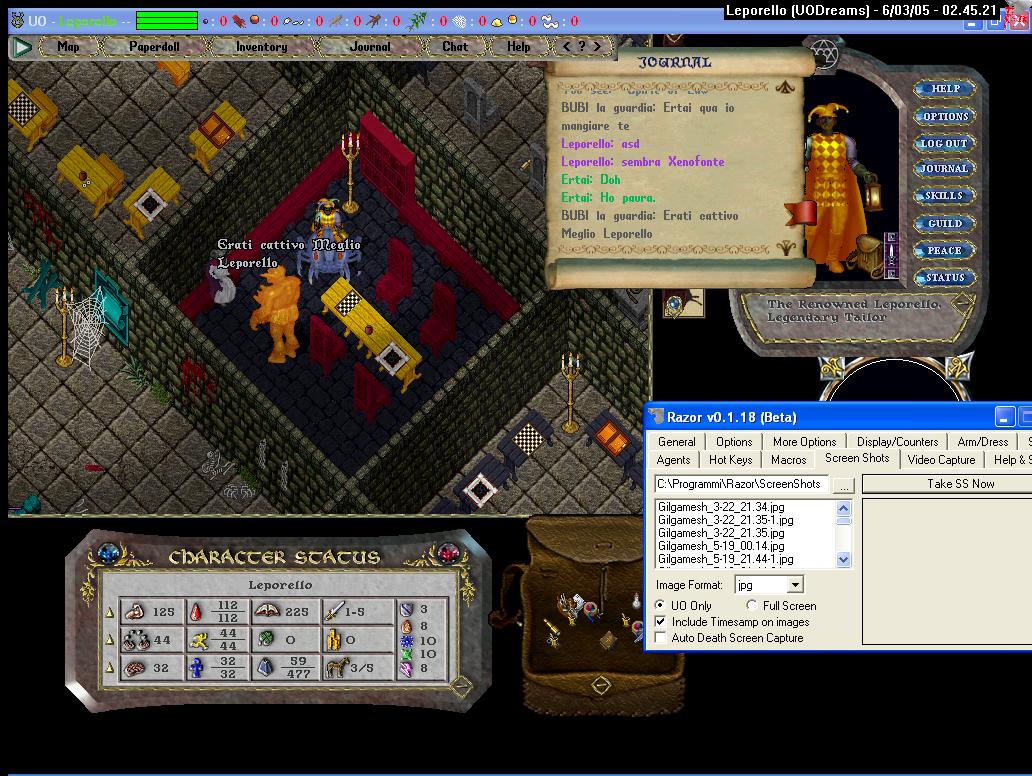
Task: Select the UO Only radio button
Action: [659, 605]
